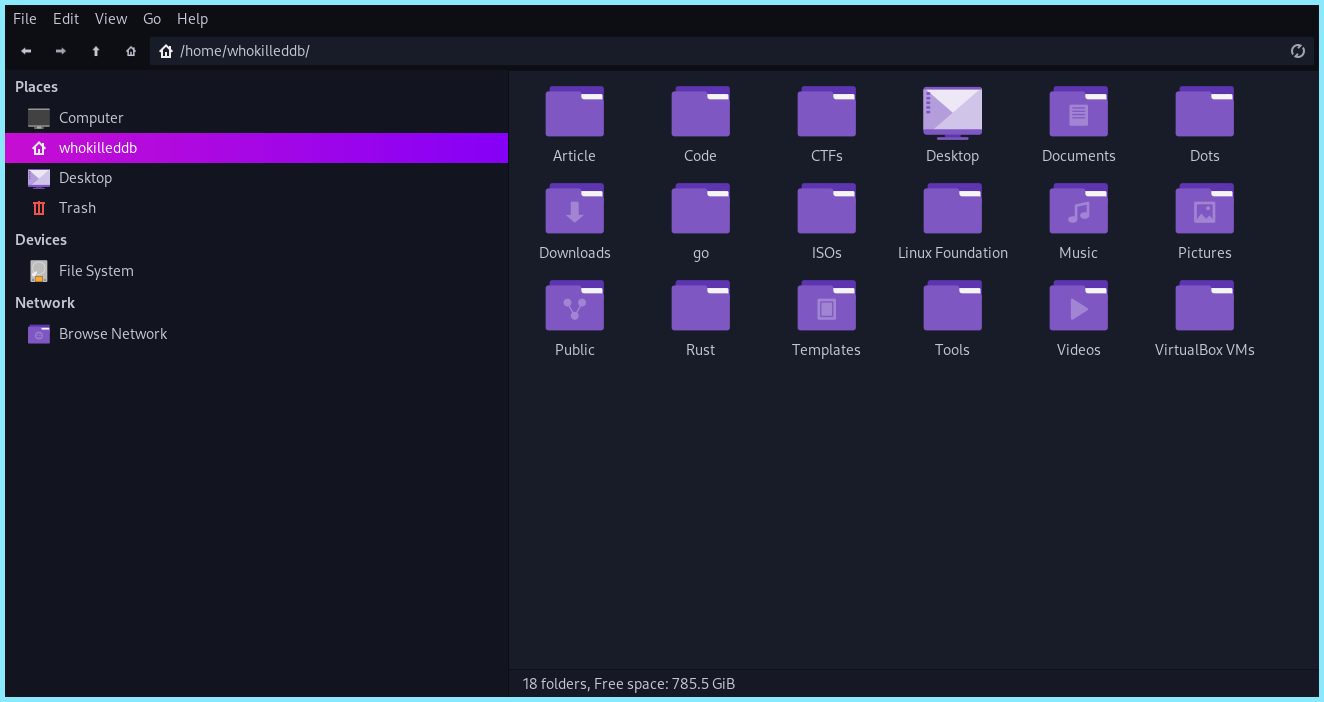Open Trash from the sidebar

(x=77, y=208)
